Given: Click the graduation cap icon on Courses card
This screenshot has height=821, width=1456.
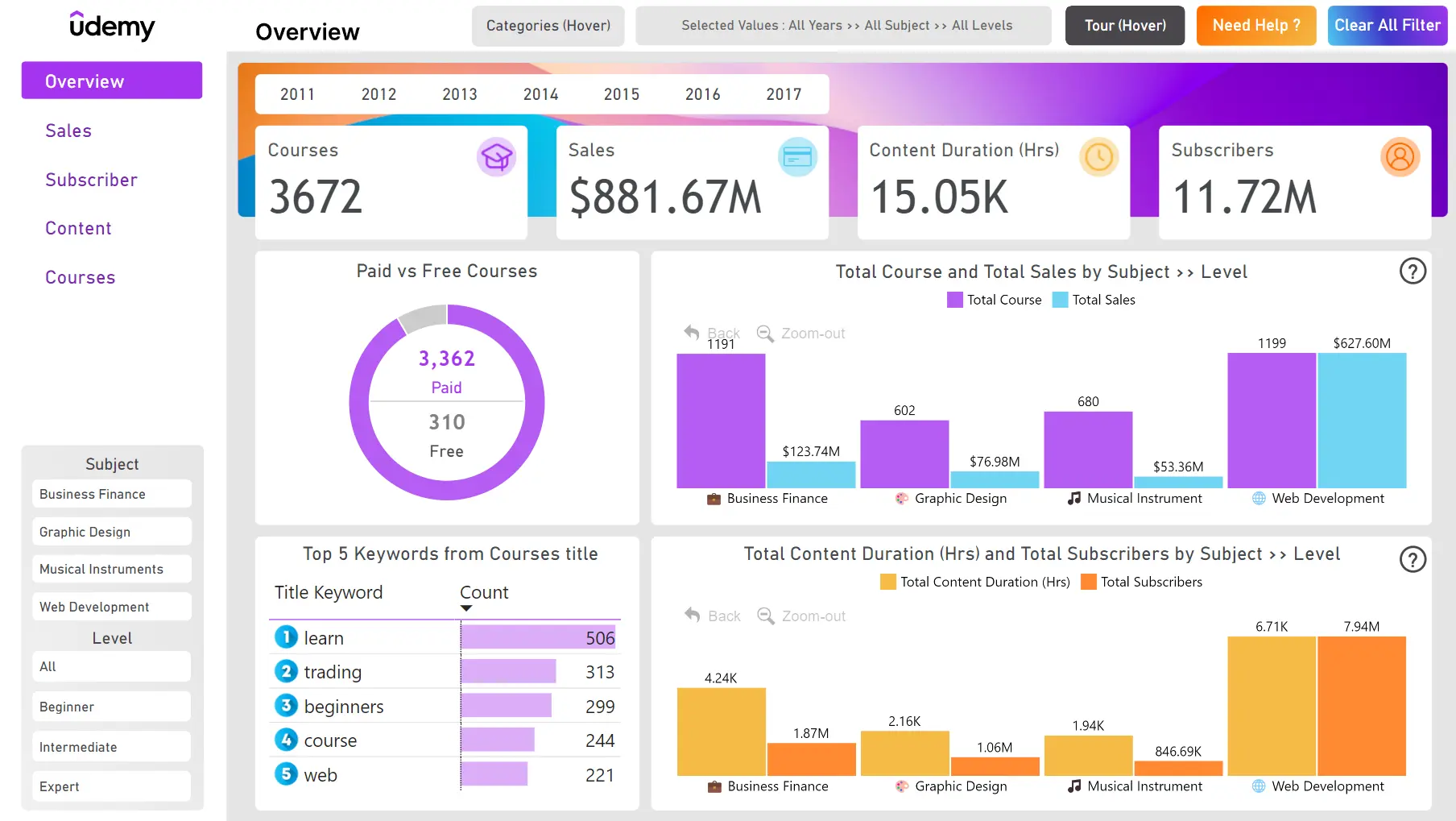Looking at the screenshot, I should click(x=498, y=157).
